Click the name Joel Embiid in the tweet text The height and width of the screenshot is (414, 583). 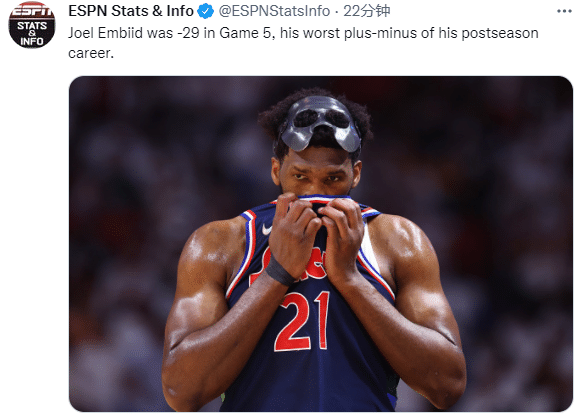click(106, 33)
